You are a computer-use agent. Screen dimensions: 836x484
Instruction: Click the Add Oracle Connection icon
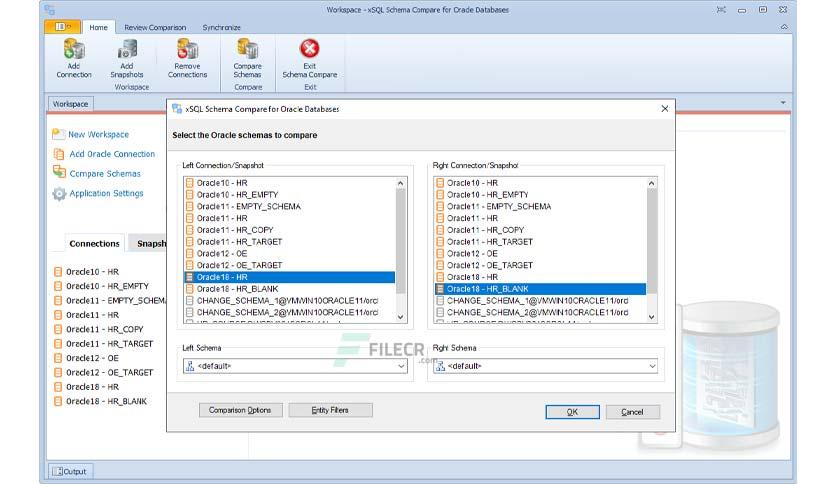[x=59, y=154]
